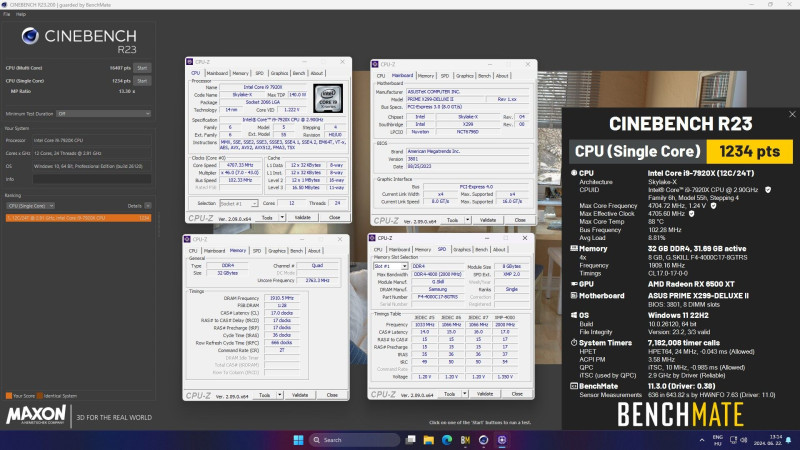Switch to BenchMate via its BM taskbar icon

(465, 440)
